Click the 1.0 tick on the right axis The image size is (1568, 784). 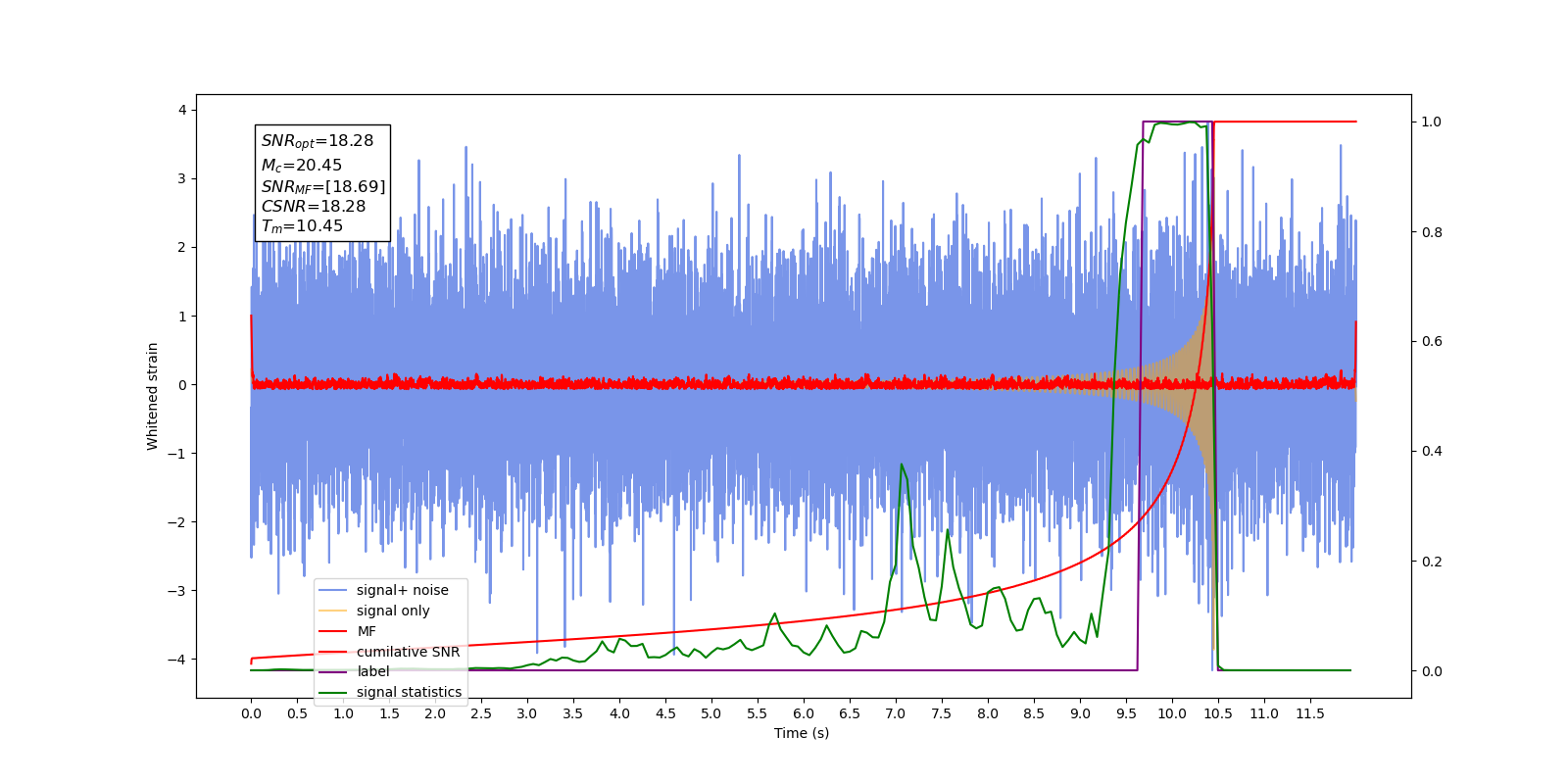pyautogui.click(x=1432, y=122)
